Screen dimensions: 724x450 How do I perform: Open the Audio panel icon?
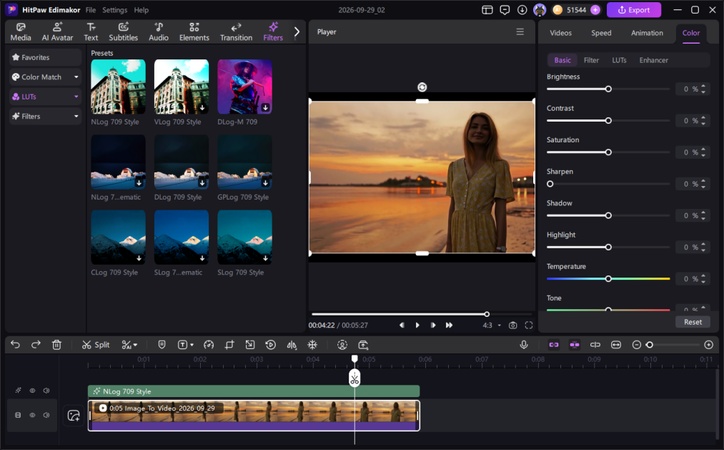click(x=158, y=32)
